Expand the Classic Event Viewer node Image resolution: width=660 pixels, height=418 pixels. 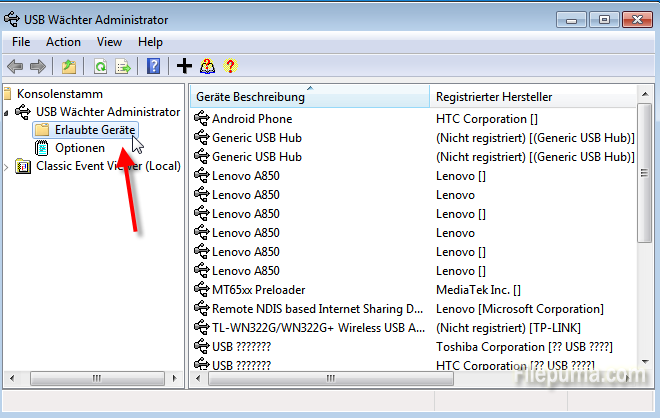tap(7, 166)
